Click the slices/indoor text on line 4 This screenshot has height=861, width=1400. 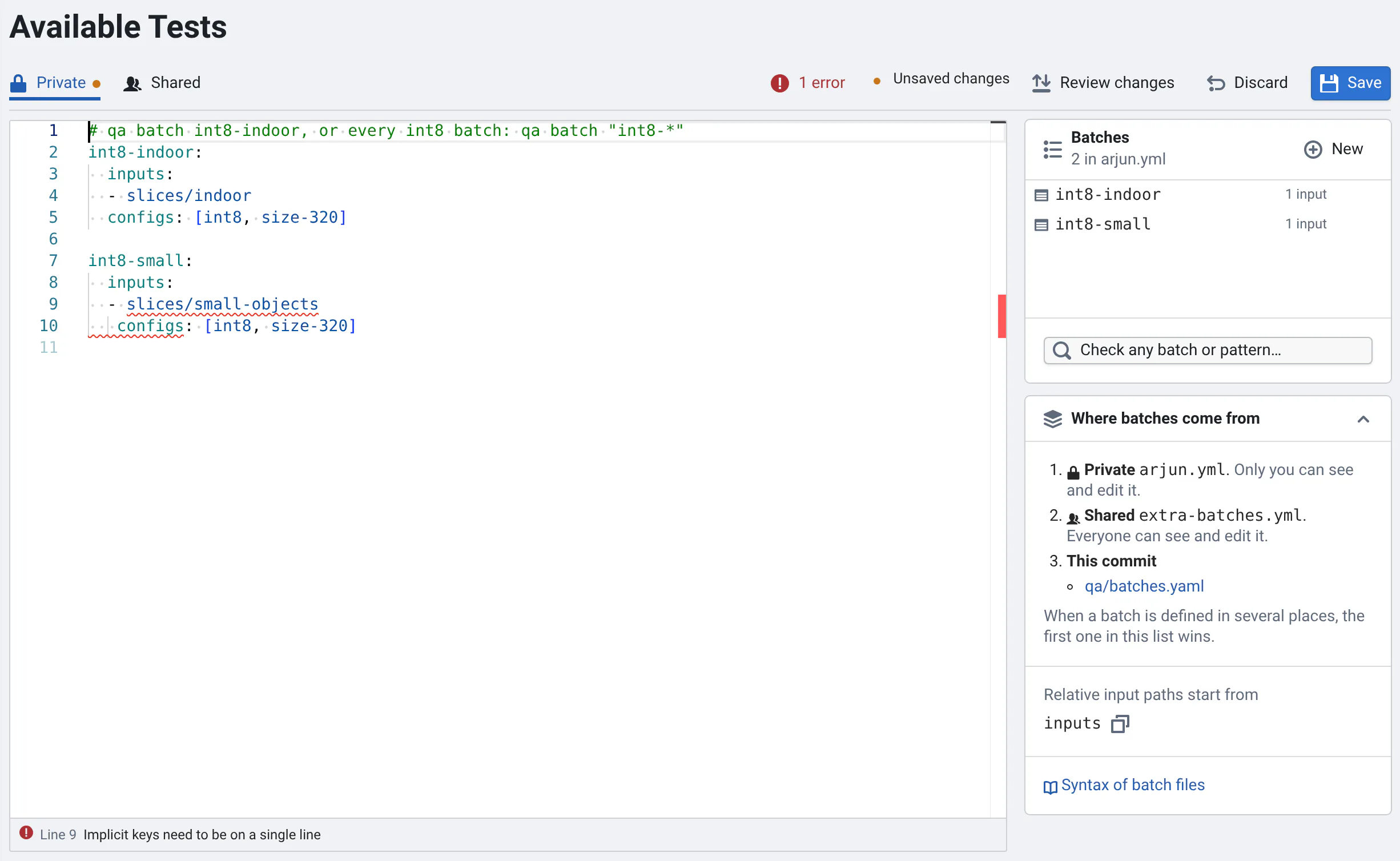189,196
